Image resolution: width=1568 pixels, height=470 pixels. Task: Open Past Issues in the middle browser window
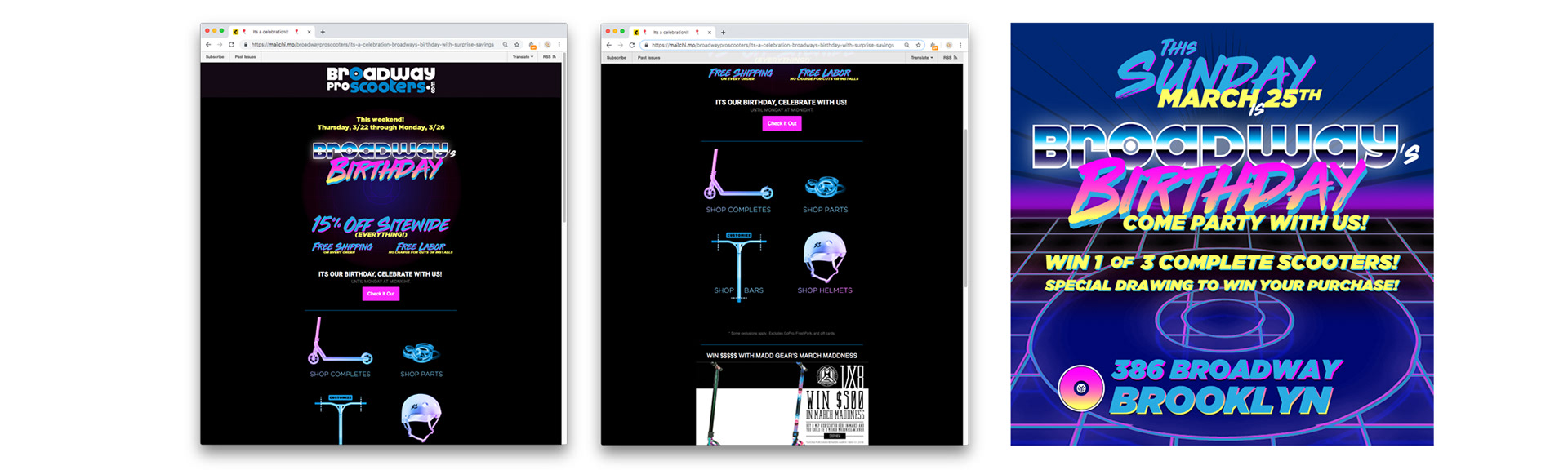pos(648,57)
